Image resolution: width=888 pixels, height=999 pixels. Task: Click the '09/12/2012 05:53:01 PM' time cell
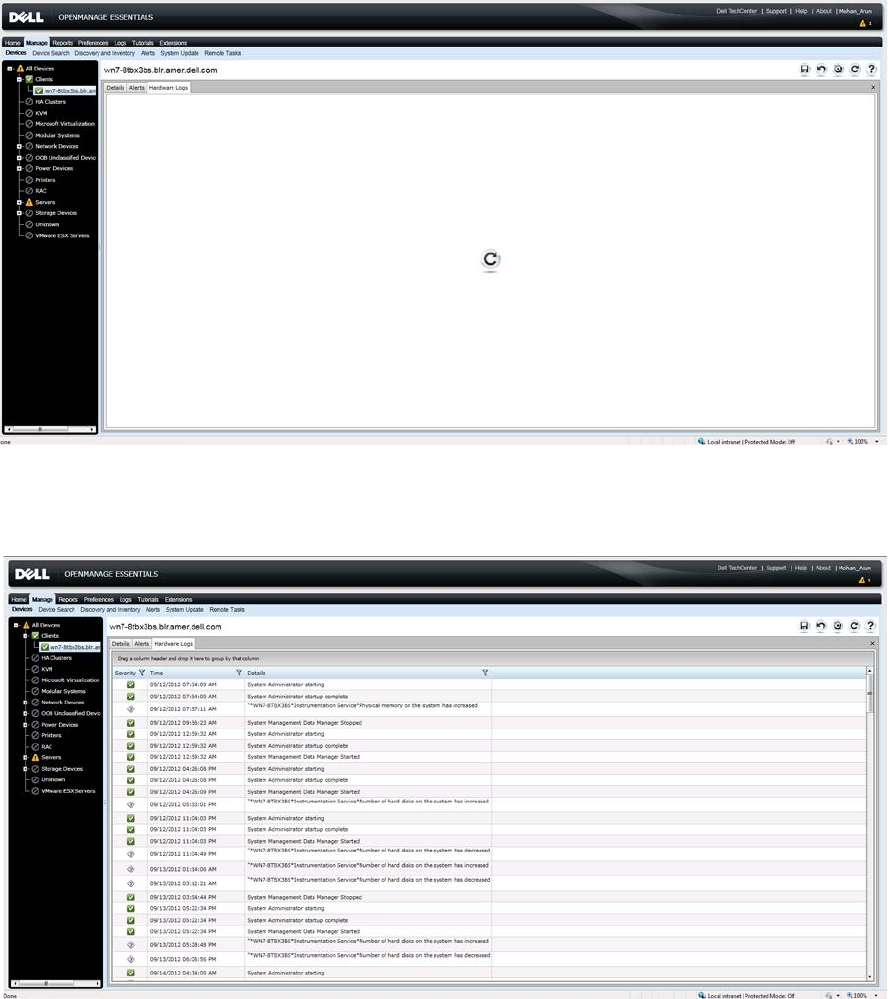tap(183, 805)
